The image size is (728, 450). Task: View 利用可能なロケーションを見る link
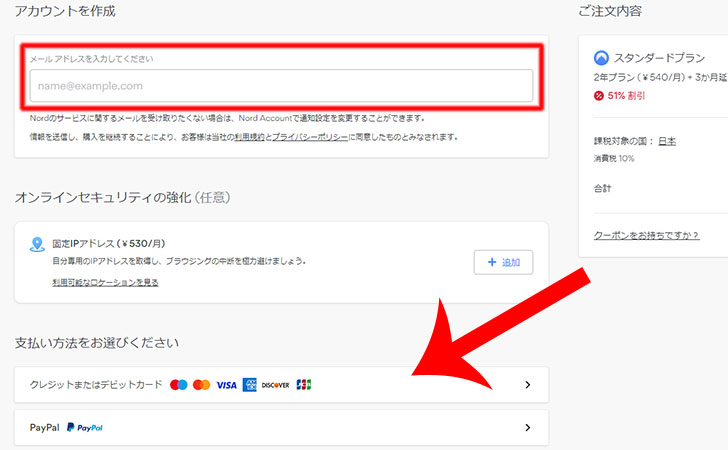click(x=105, y=282)
